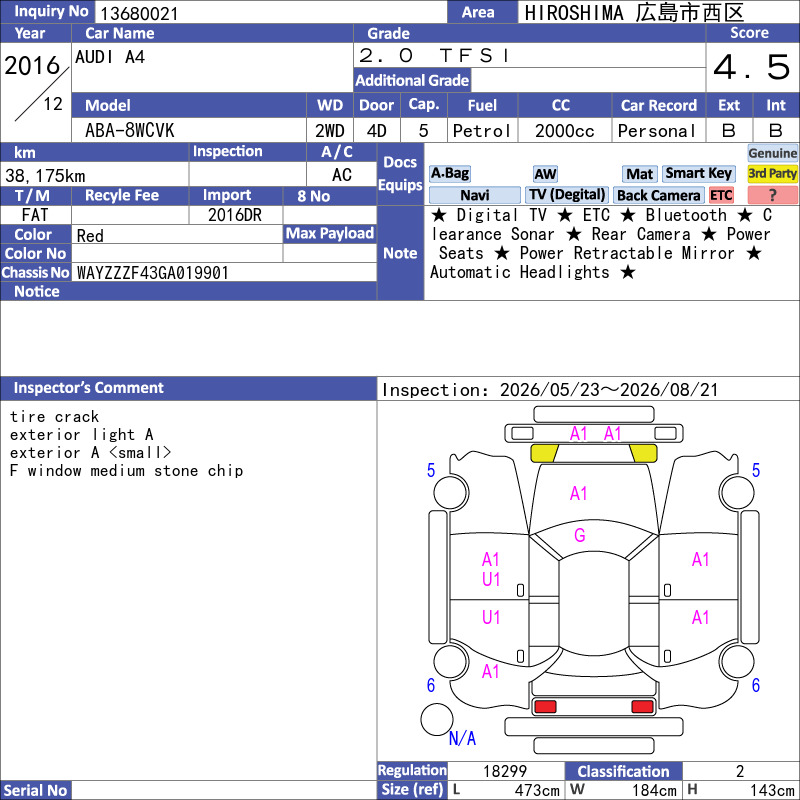The height and width of the screenshot is (800, 800).
Task: Click the AC air conditioning value
Action: coord(341,175)
